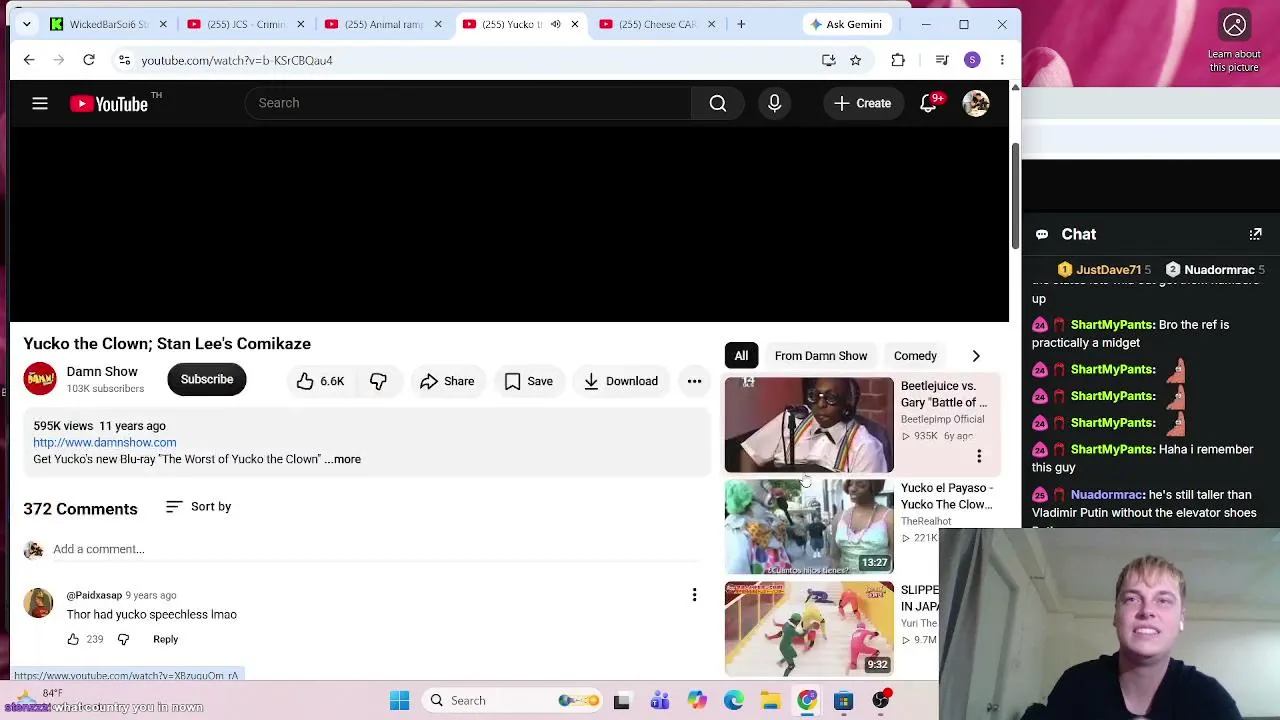
Task: Reply to Paidxasap's comment
Action: (165, 639)
